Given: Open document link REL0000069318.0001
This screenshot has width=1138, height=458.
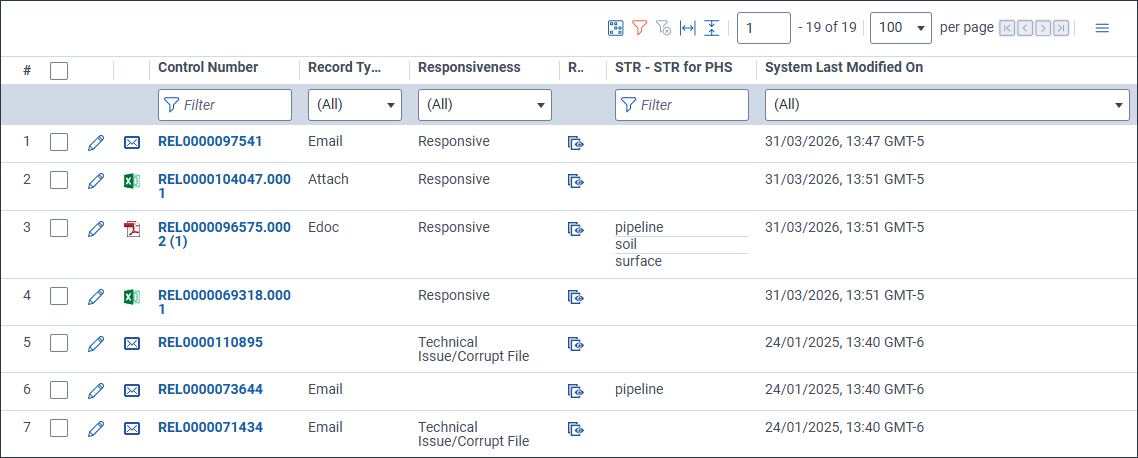Looking at the screenshot, I should tap(224, 303).
